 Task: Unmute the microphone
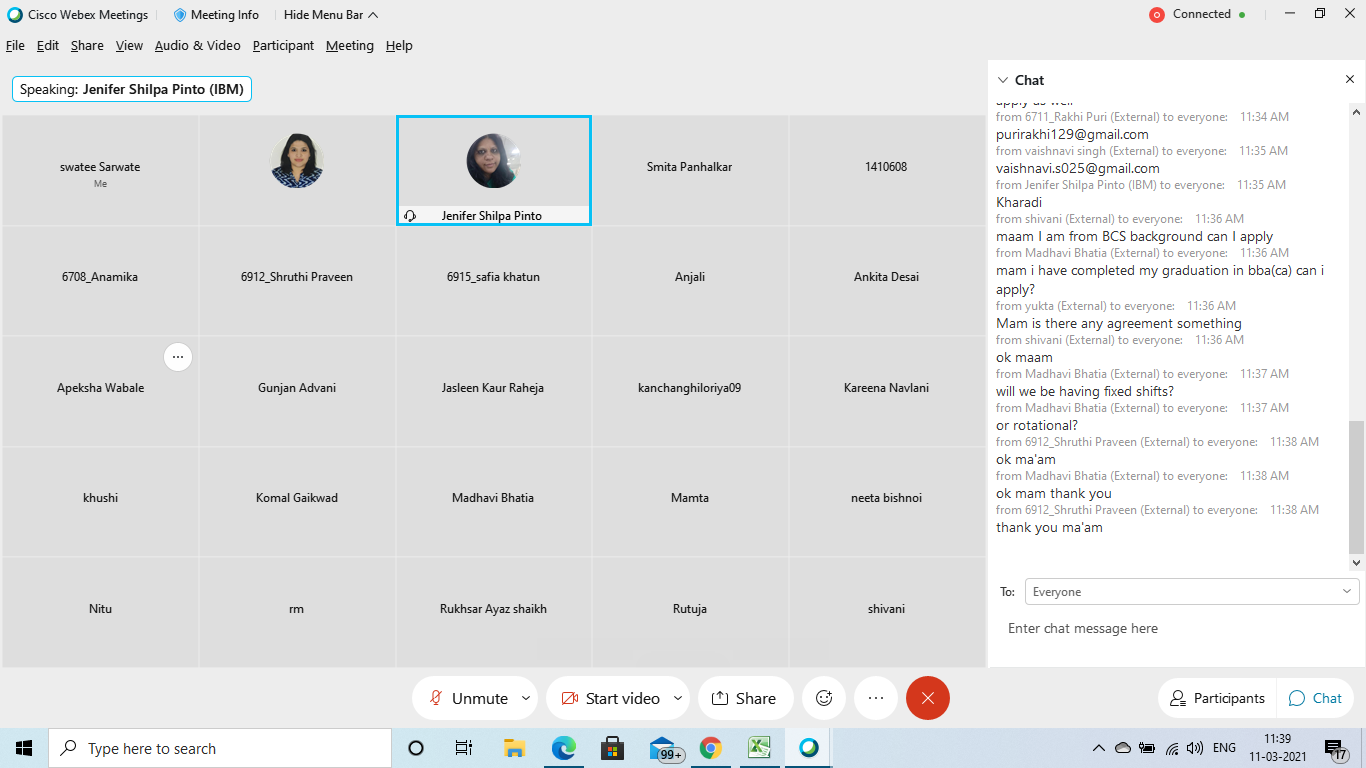coord(468,698)
